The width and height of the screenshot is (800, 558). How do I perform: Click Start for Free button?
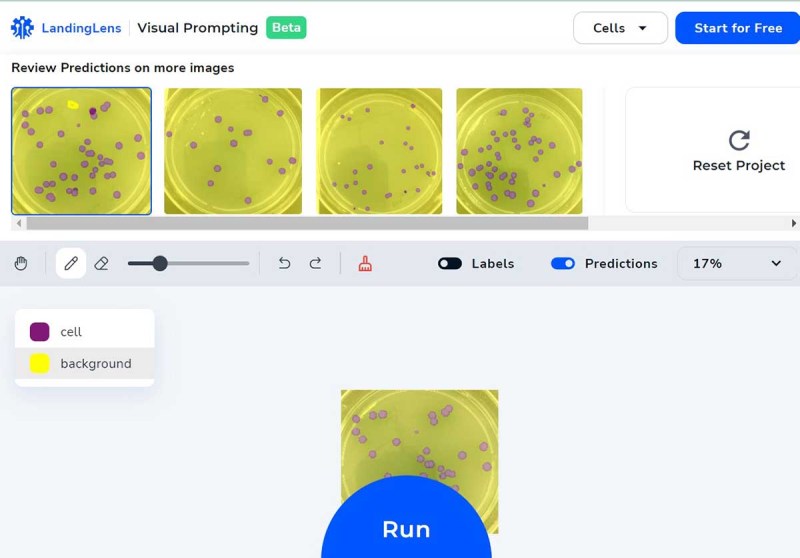tap(738, 28)
